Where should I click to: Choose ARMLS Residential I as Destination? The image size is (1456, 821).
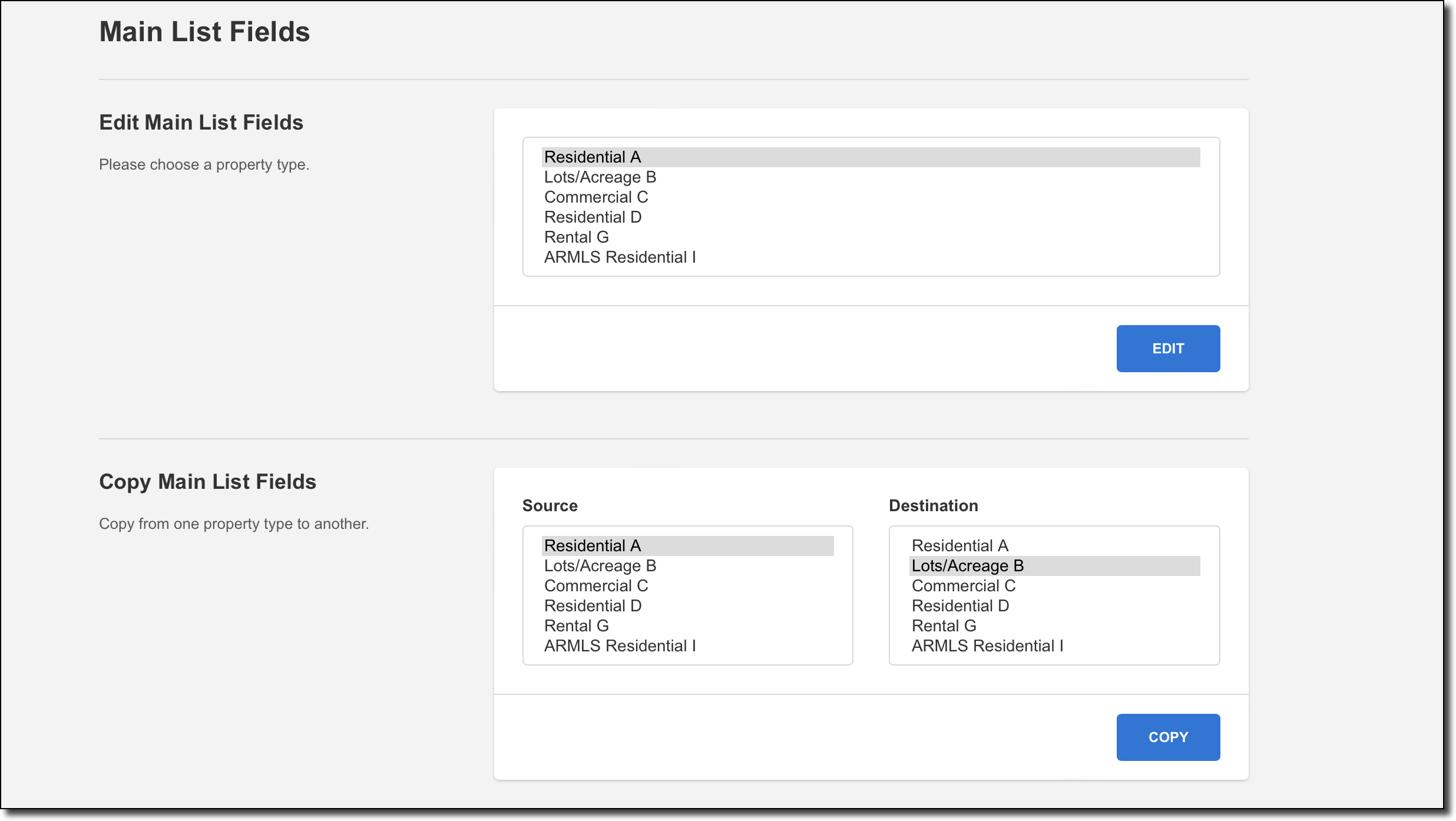pyautogui.click(x=1054, y=646)
